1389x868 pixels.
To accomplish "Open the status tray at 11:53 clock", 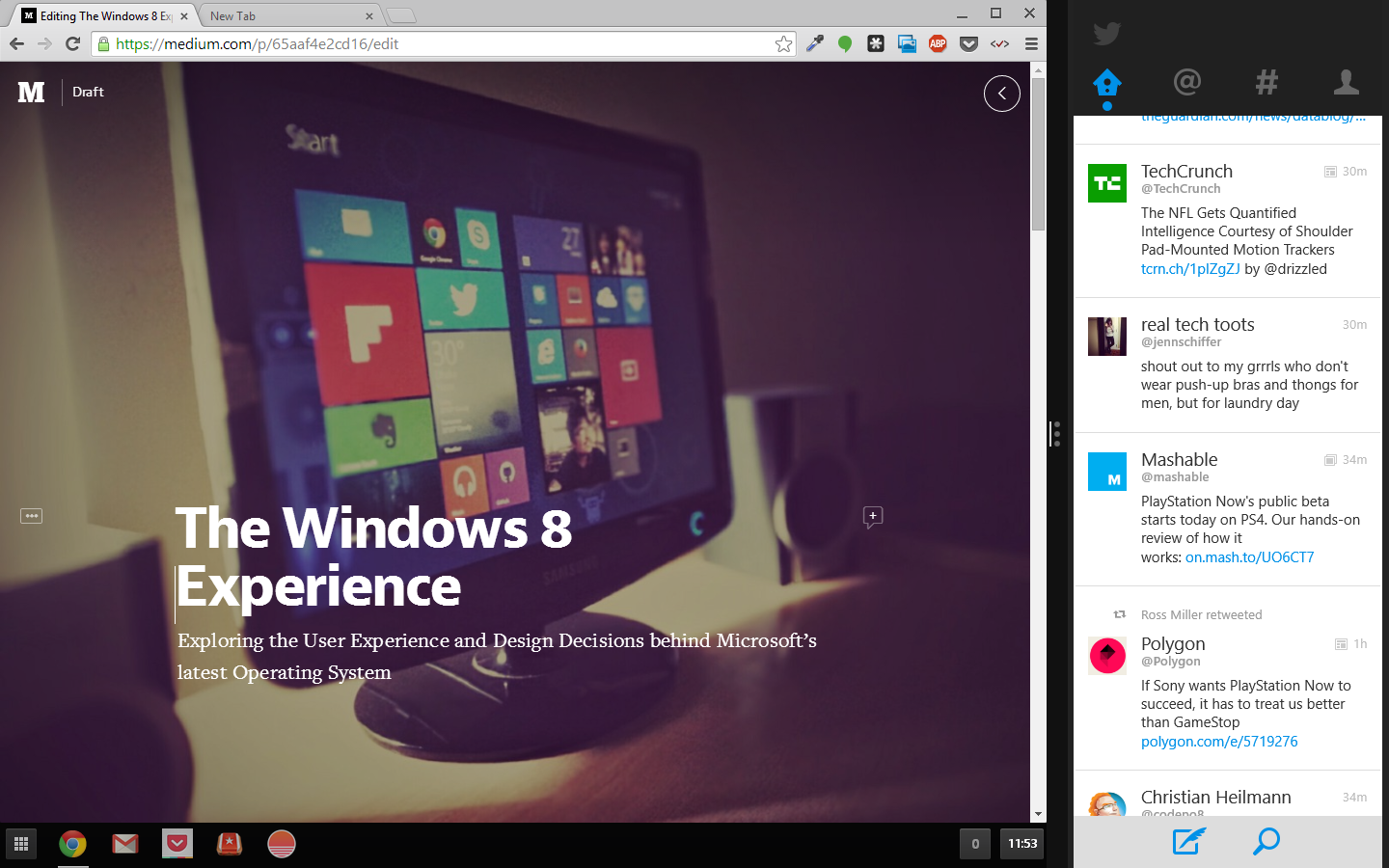I will 1022,844.
